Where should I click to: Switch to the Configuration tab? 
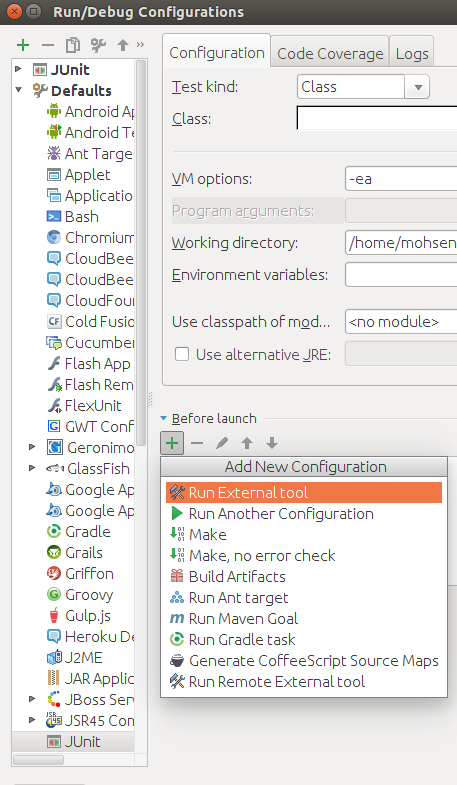tap(217, 53)
